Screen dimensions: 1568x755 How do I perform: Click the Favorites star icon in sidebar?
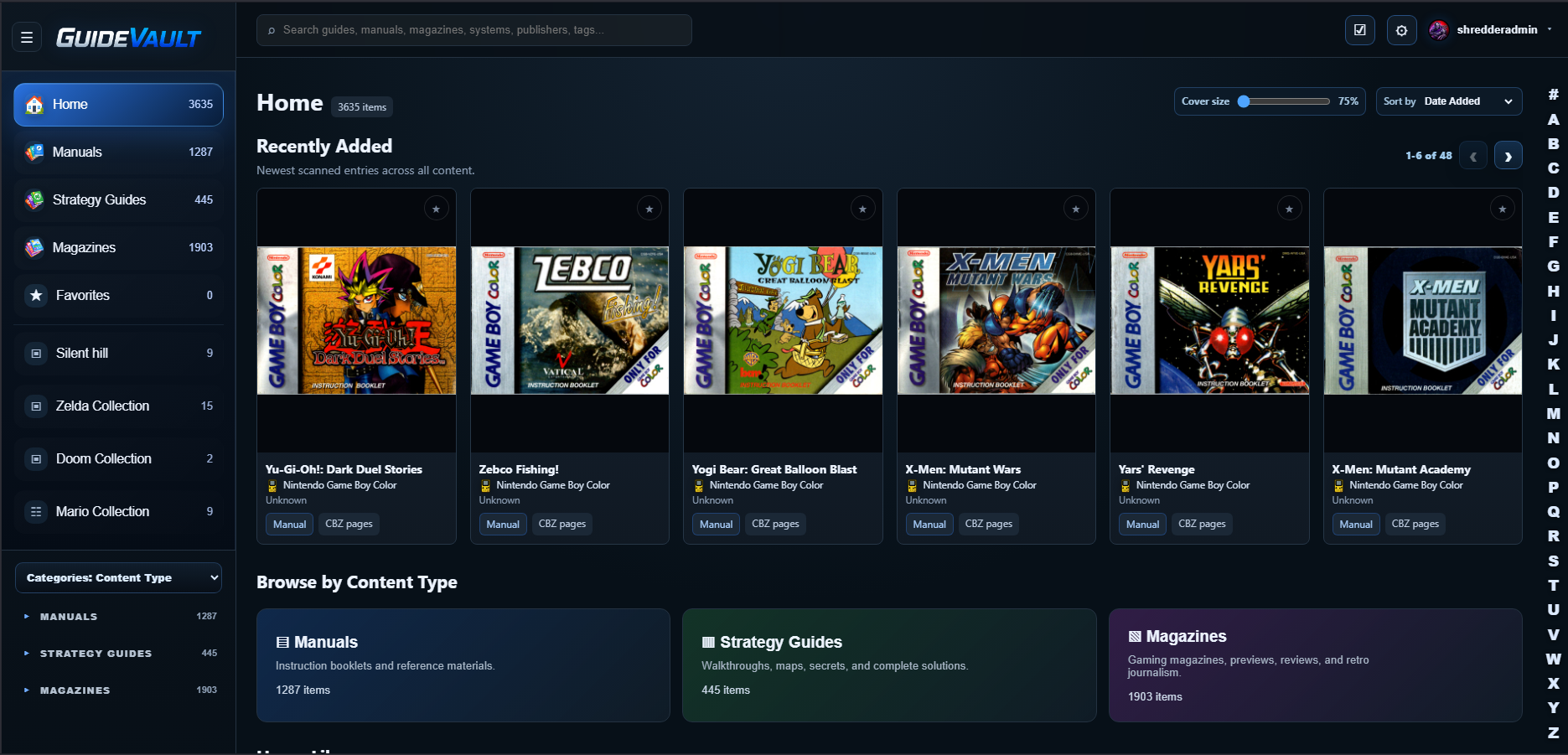coord(36,296)
